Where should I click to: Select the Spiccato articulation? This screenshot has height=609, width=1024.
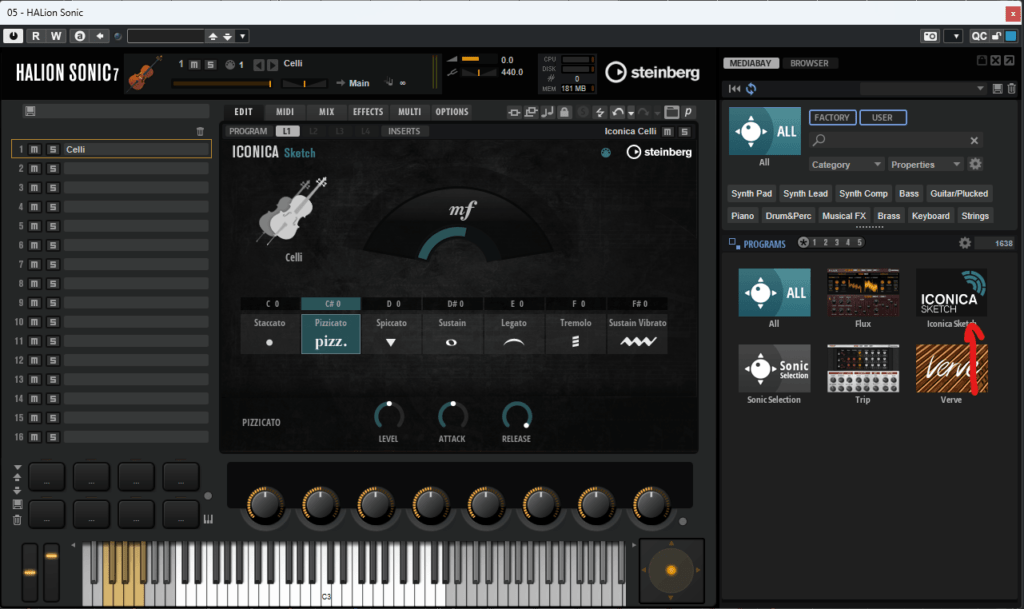391,333
